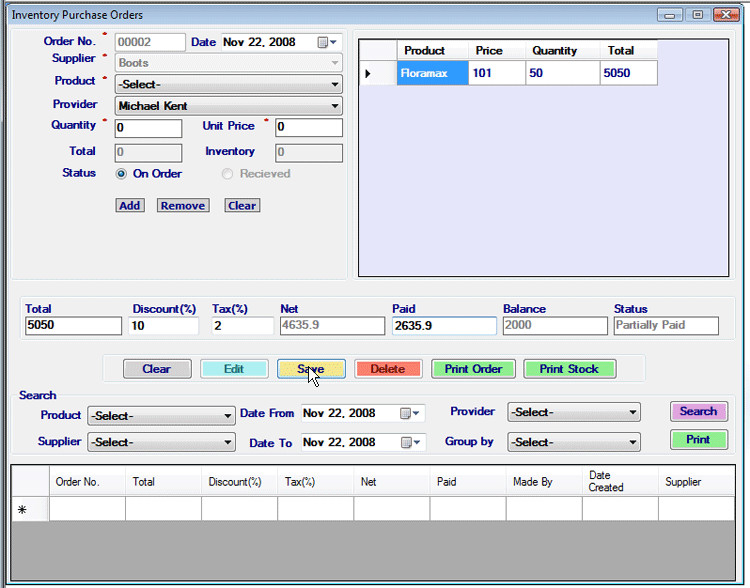Click the Date To field text
The width and height of the screenshot is (750, 588).
tap(339, 442)
